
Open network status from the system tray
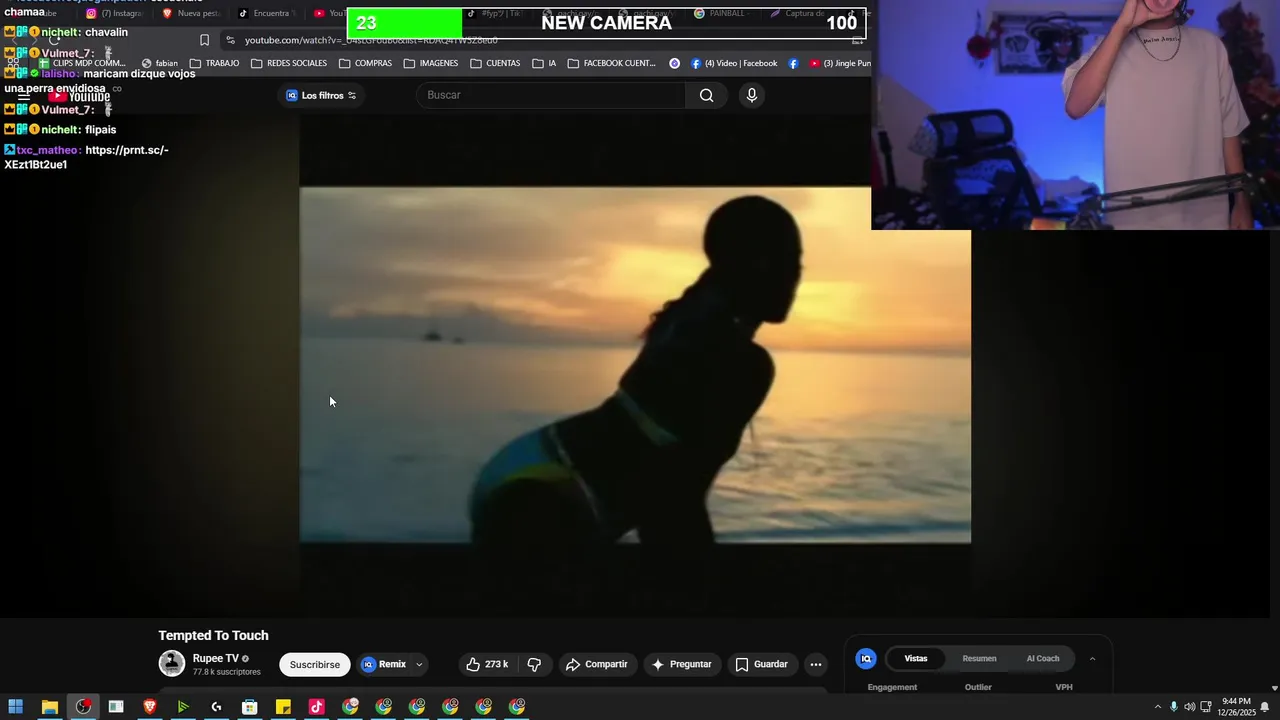[1206, 707]
